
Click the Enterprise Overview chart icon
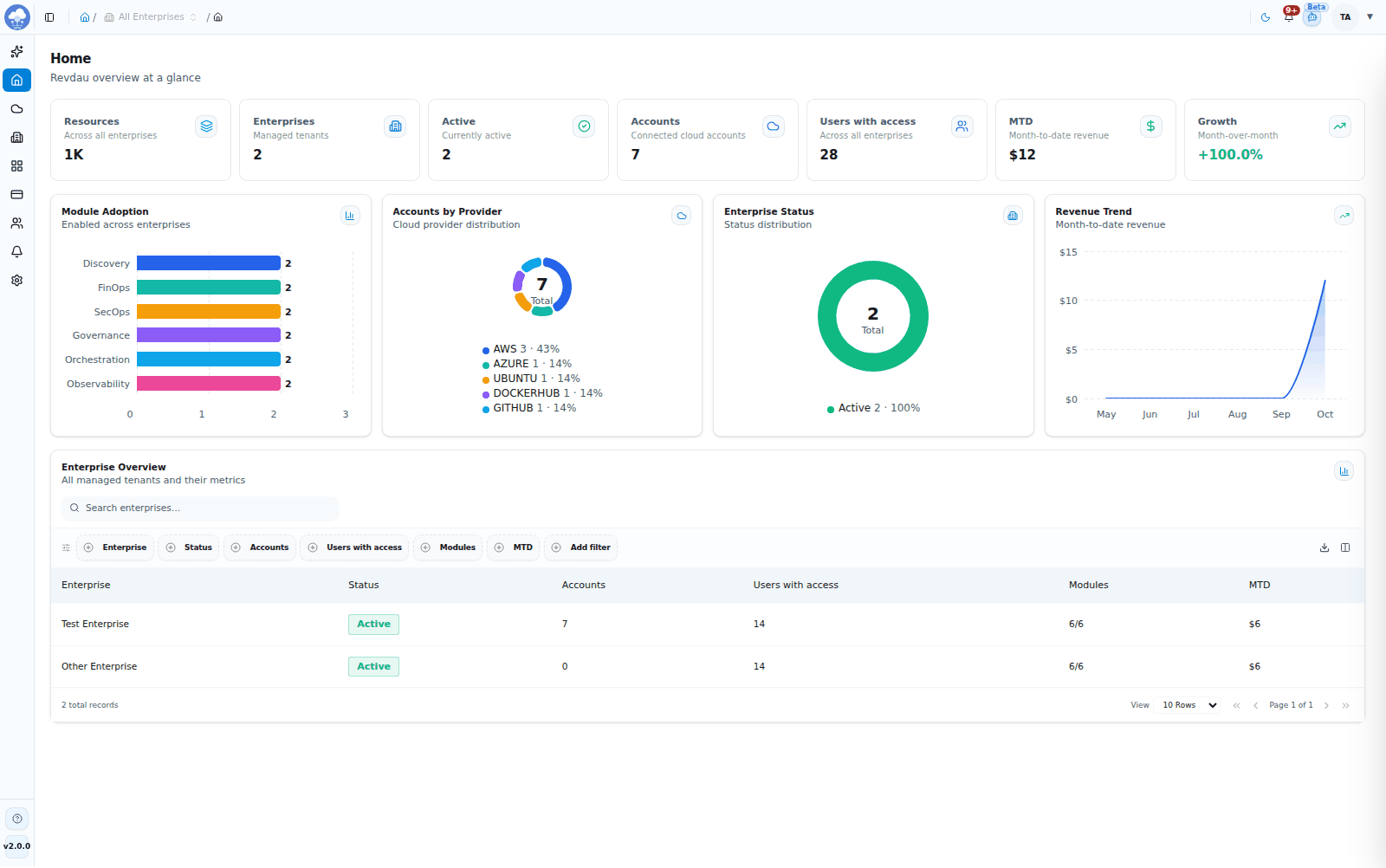coord(1344,471)
